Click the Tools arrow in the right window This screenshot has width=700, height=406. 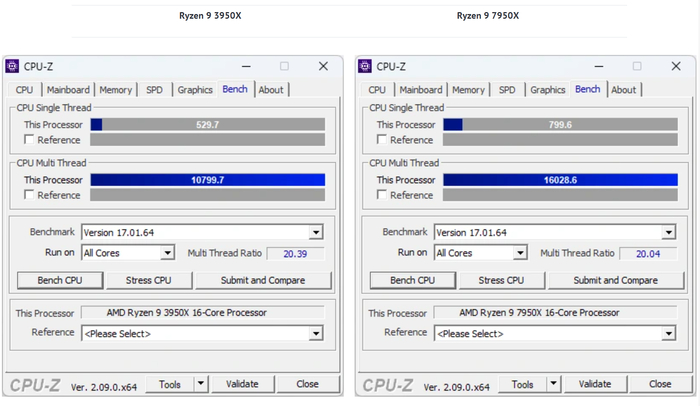pos(552,384)
